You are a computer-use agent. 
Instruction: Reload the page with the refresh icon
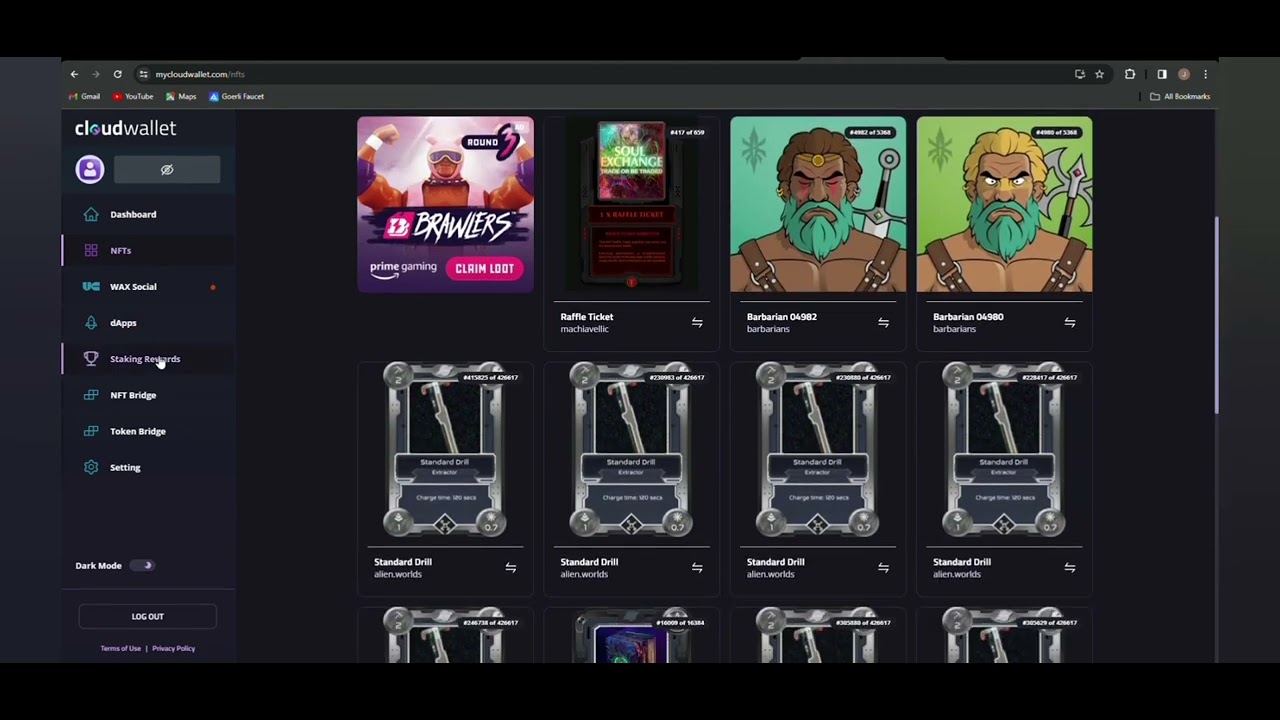117,74
